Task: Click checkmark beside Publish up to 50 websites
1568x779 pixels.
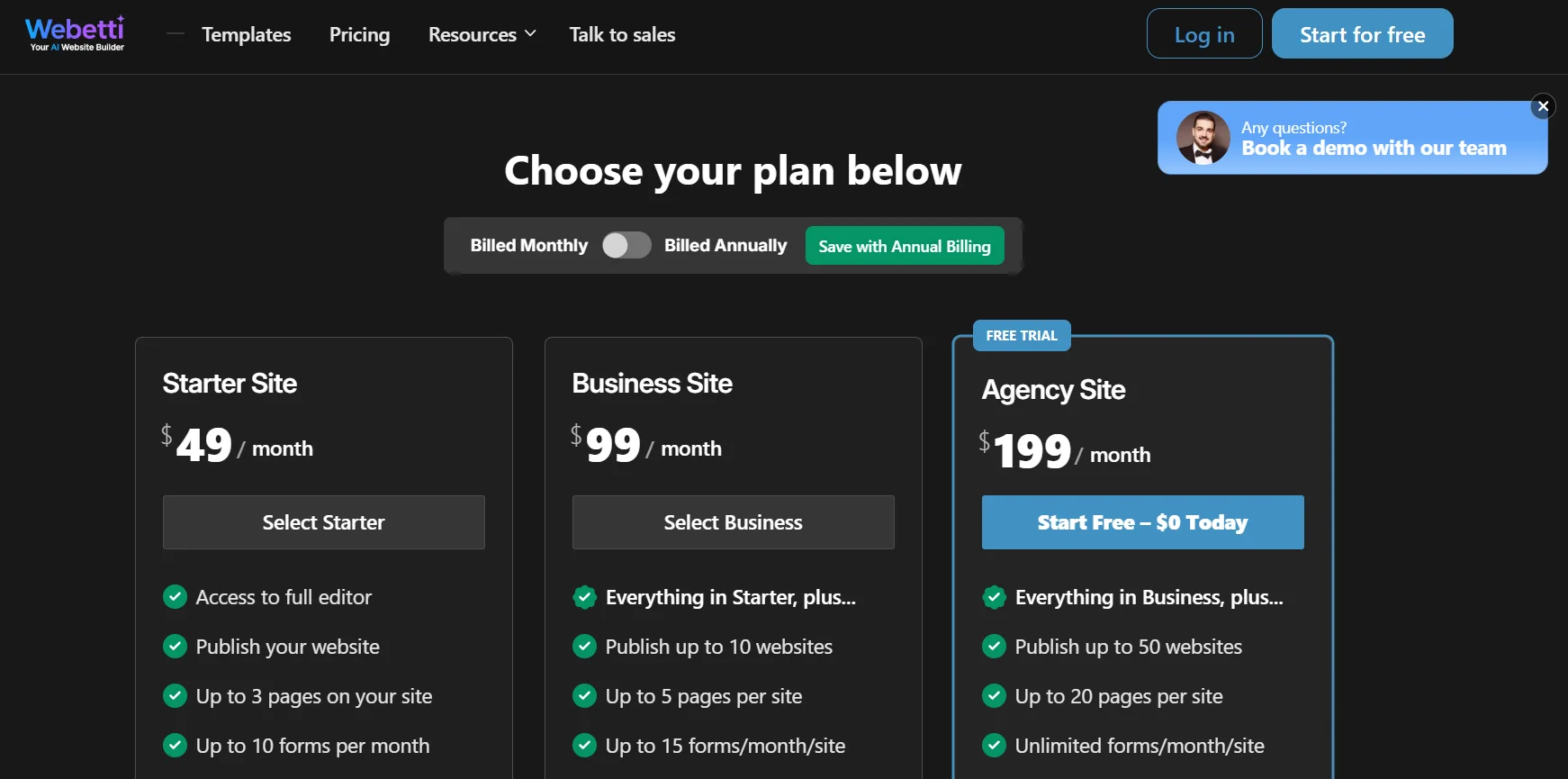Action: tap(994, 647)
